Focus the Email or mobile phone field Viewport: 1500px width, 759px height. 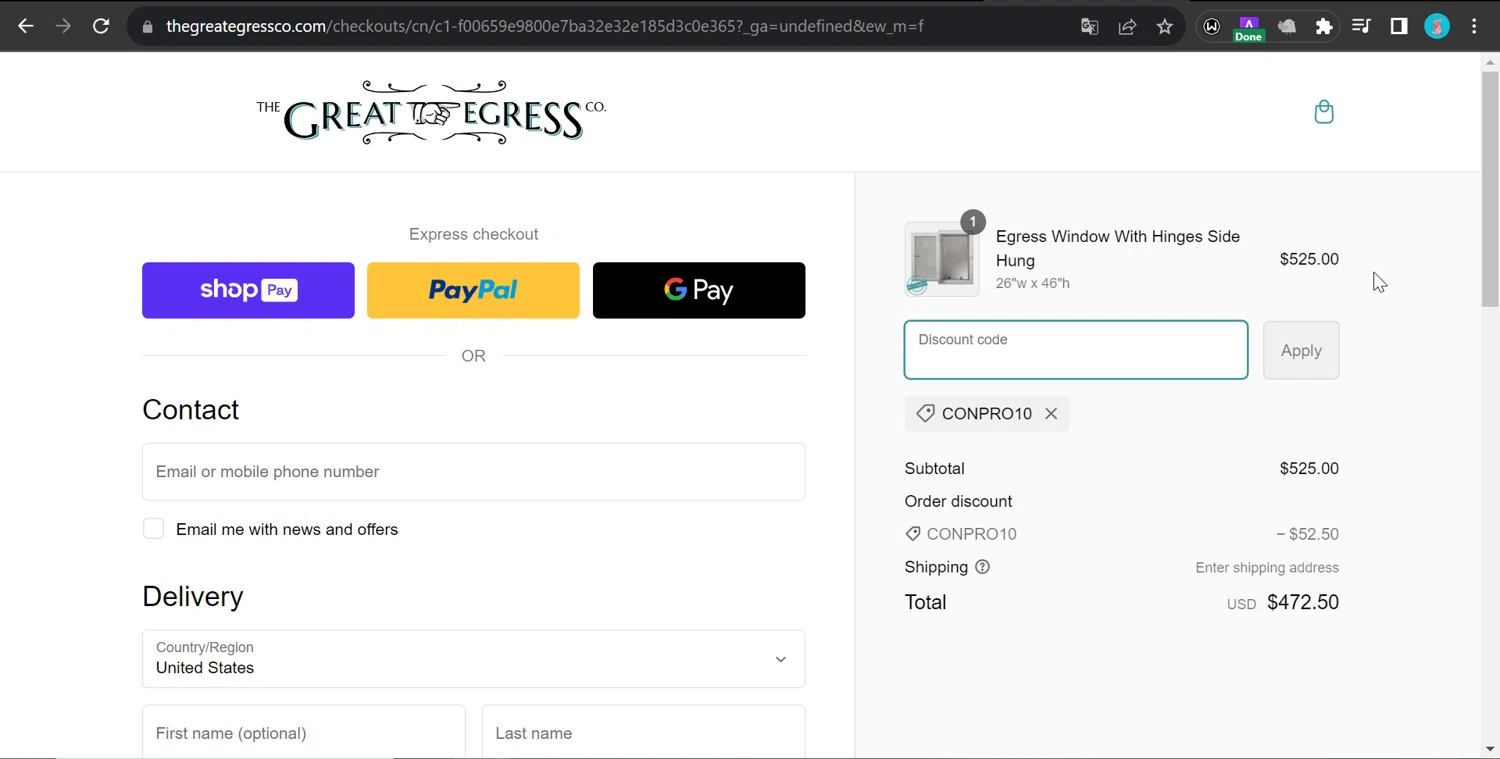[474, 472]
